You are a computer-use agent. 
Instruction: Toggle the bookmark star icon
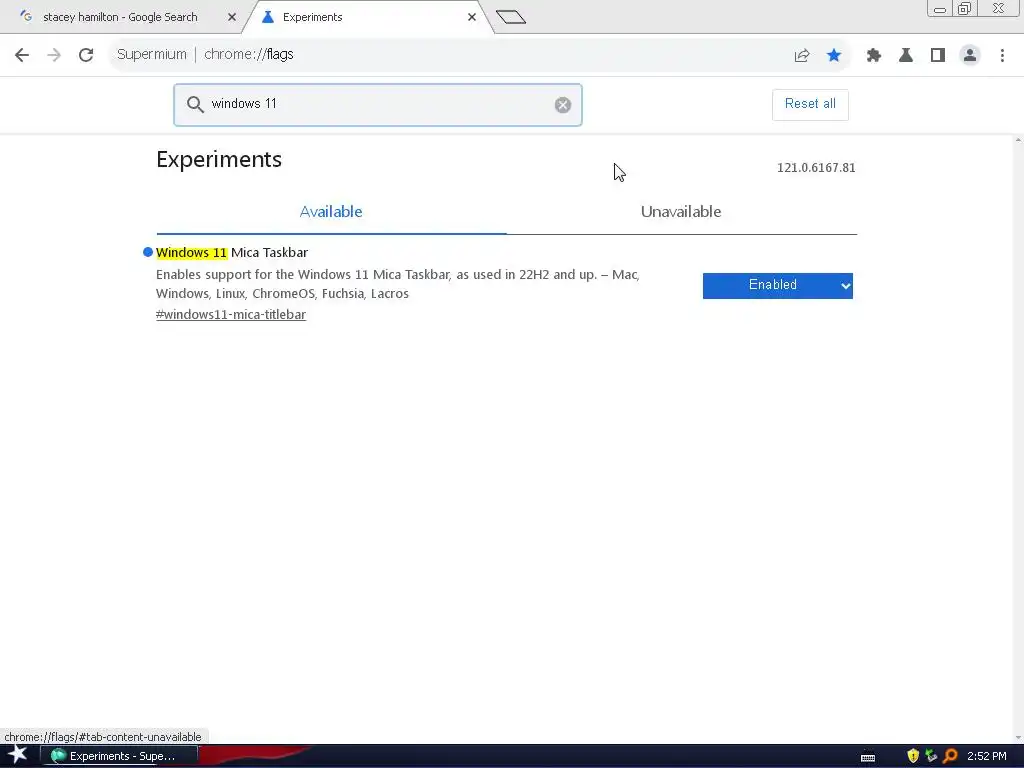(834, 56)
